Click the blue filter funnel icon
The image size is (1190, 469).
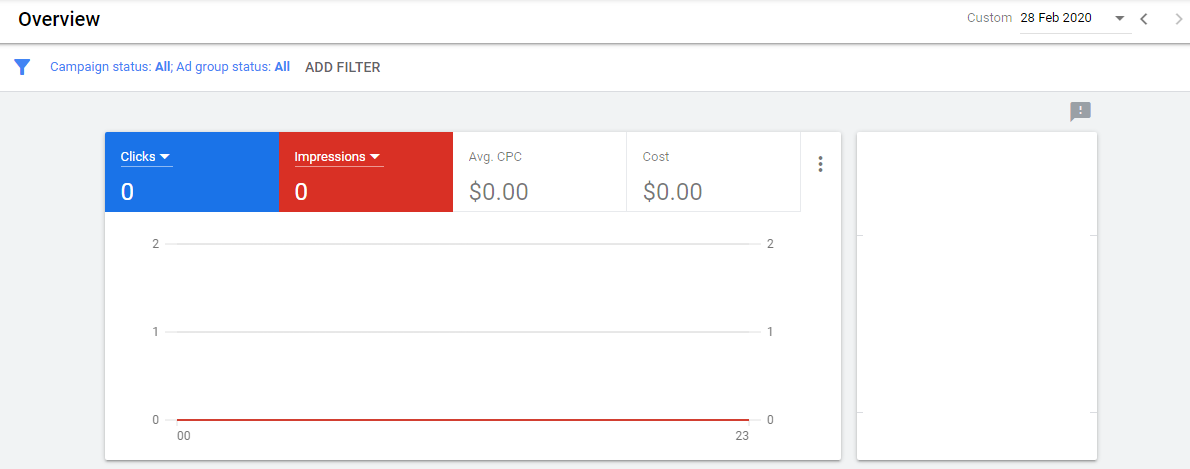(x=22, y=67)
